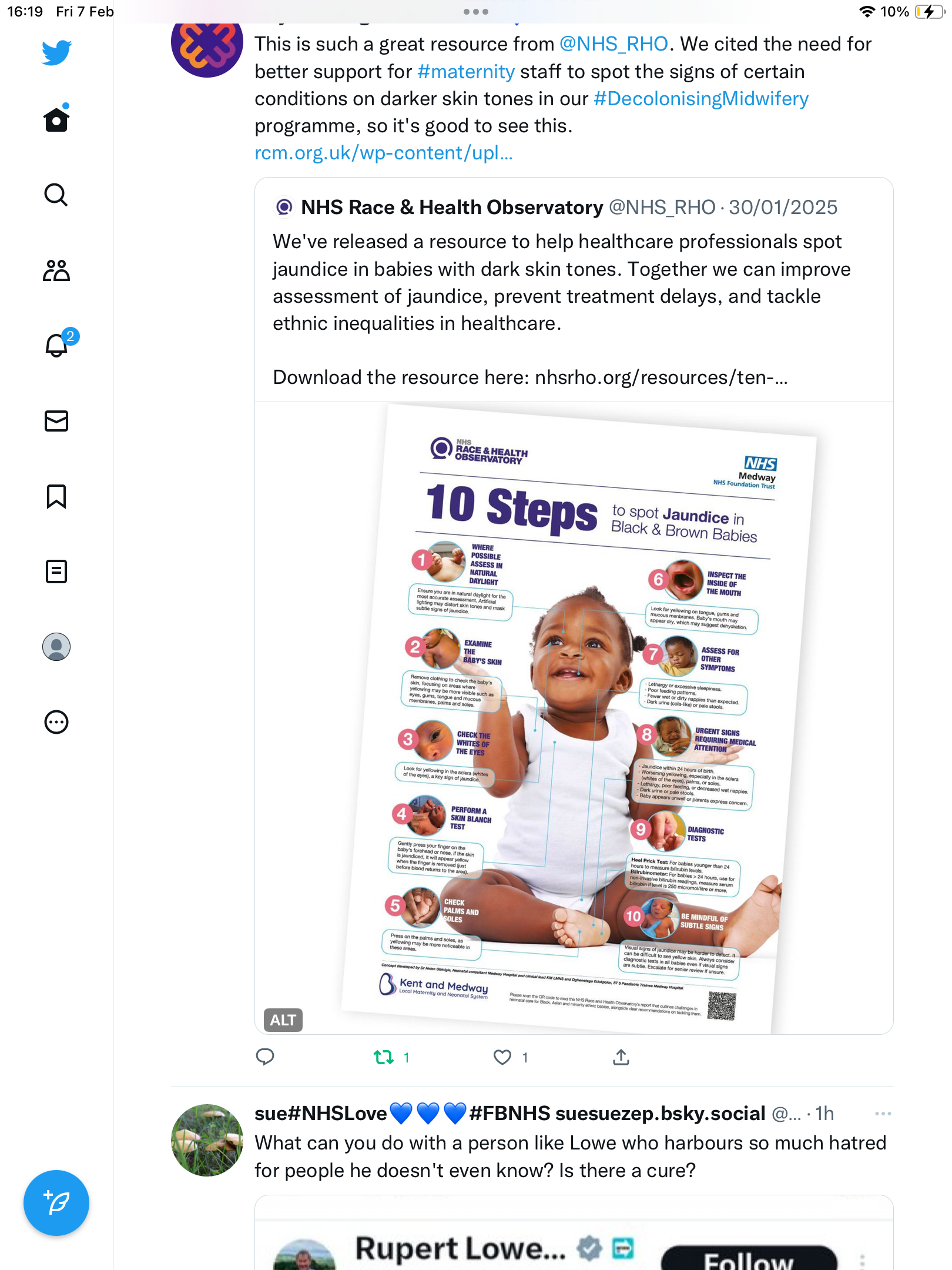Open the Profile avatar icon
This screenshot has height=1270, width=952.
(56, 647)
